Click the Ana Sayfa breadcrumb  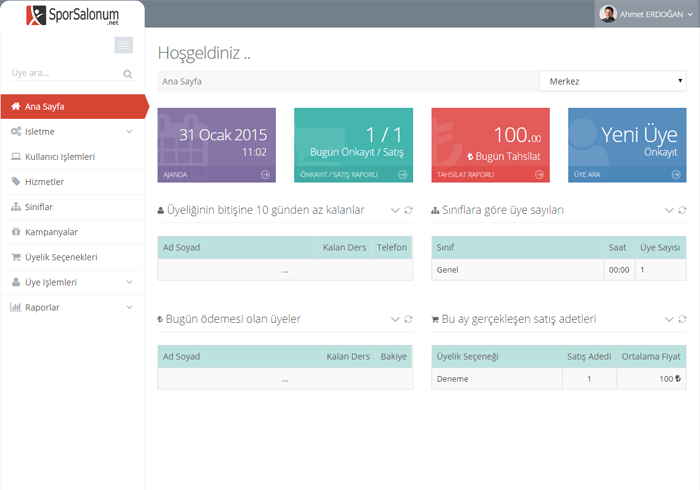tap(182, 81)
